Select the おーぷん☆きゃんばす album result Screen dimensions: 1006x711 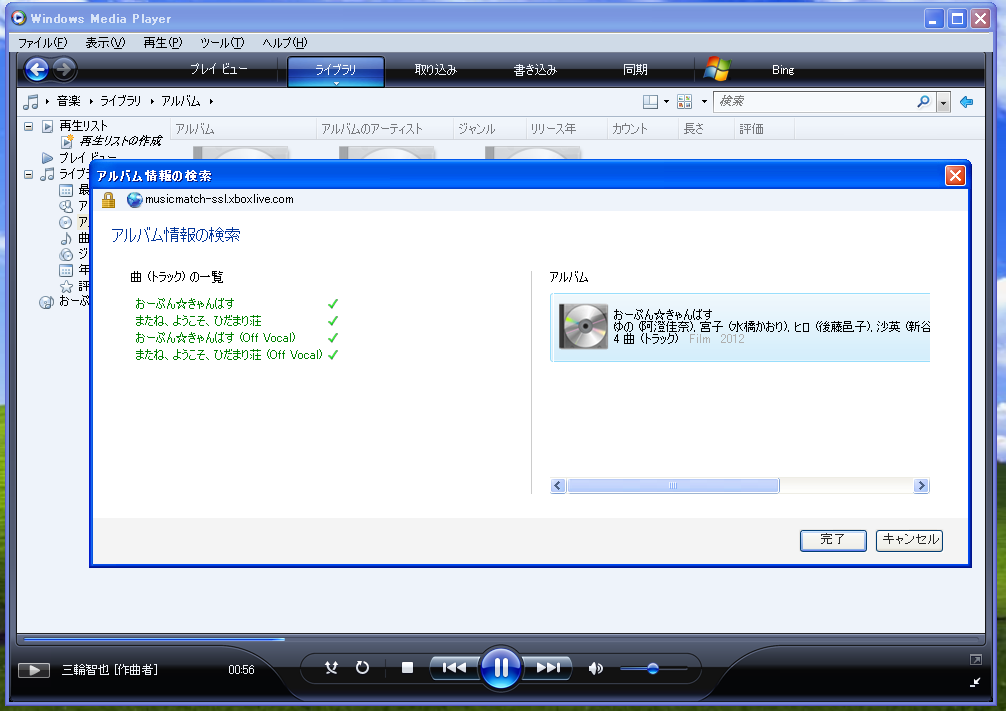click(x=740, y=326)
